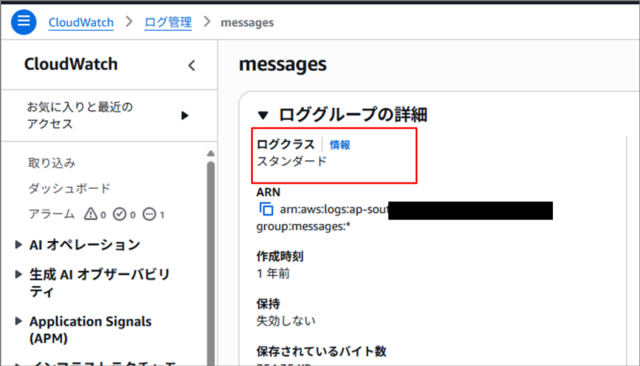The image size is (640, 366).
Task: Select the スタンダード log class value
Action: 292,161
